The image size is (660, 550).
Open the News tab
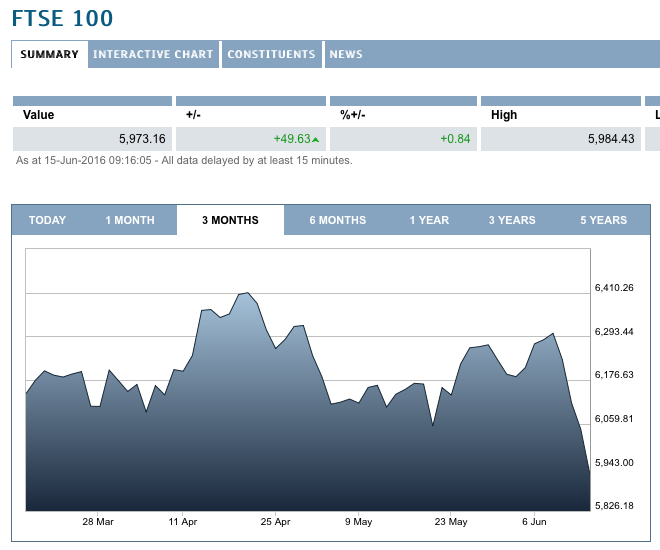pos(346,54)
